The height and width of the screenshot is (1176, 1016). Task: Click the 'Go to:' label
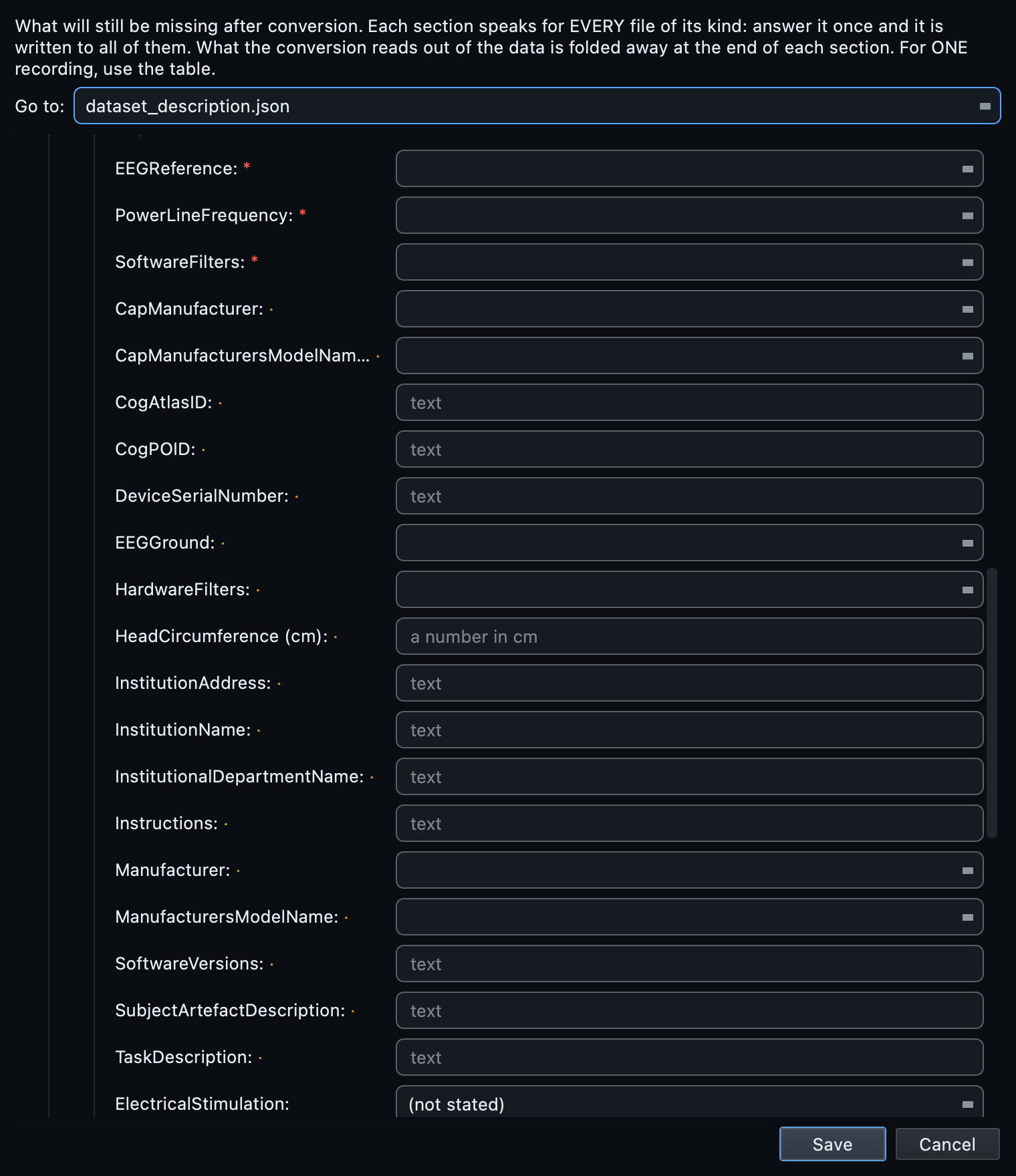(39, 106)
